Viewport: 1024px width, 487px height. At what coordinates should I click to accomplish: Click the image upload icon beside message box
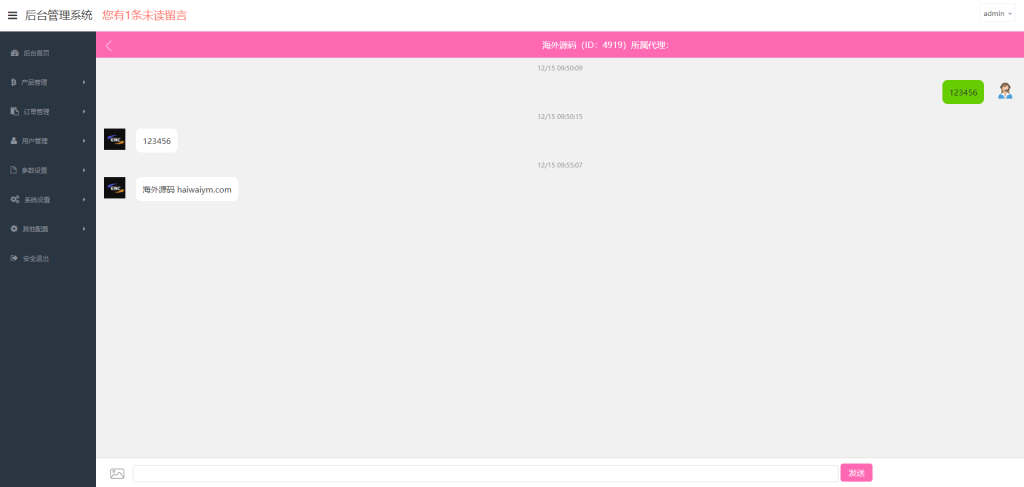coord(117,473)
